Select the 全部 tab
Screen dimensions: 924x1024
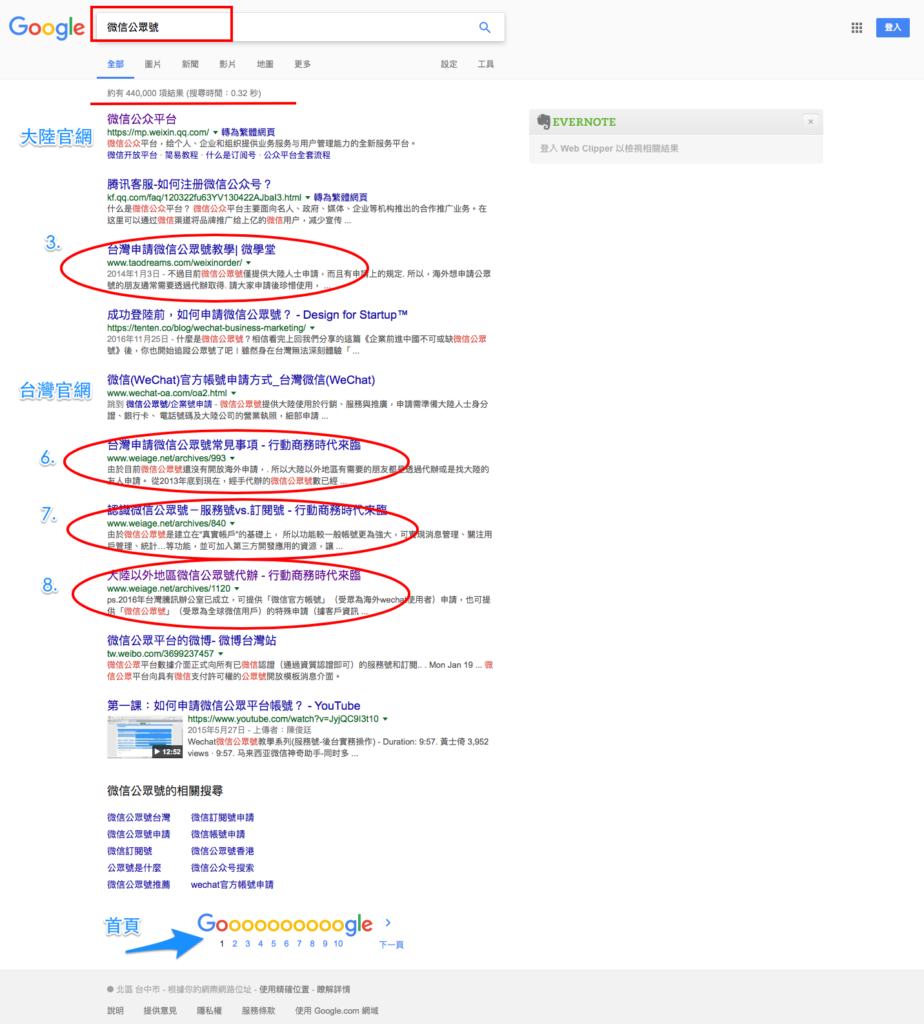point(116,64)
